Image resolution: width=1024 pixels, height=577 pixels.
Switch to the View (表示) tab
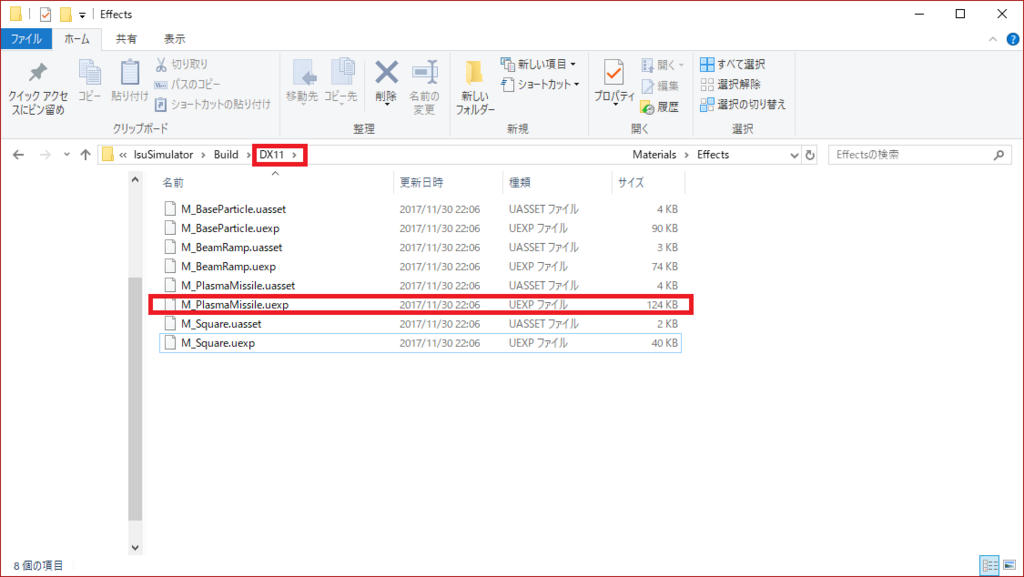pos(174,39)
